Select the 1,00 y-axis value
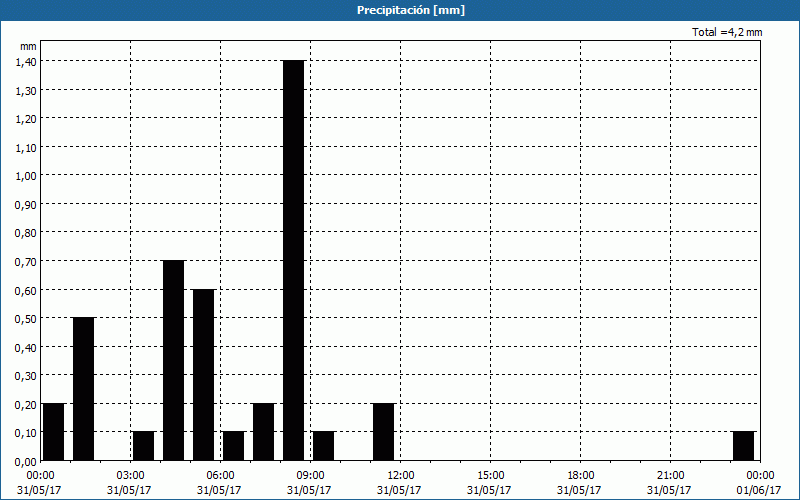800x500 pixels. click(26, 176)
